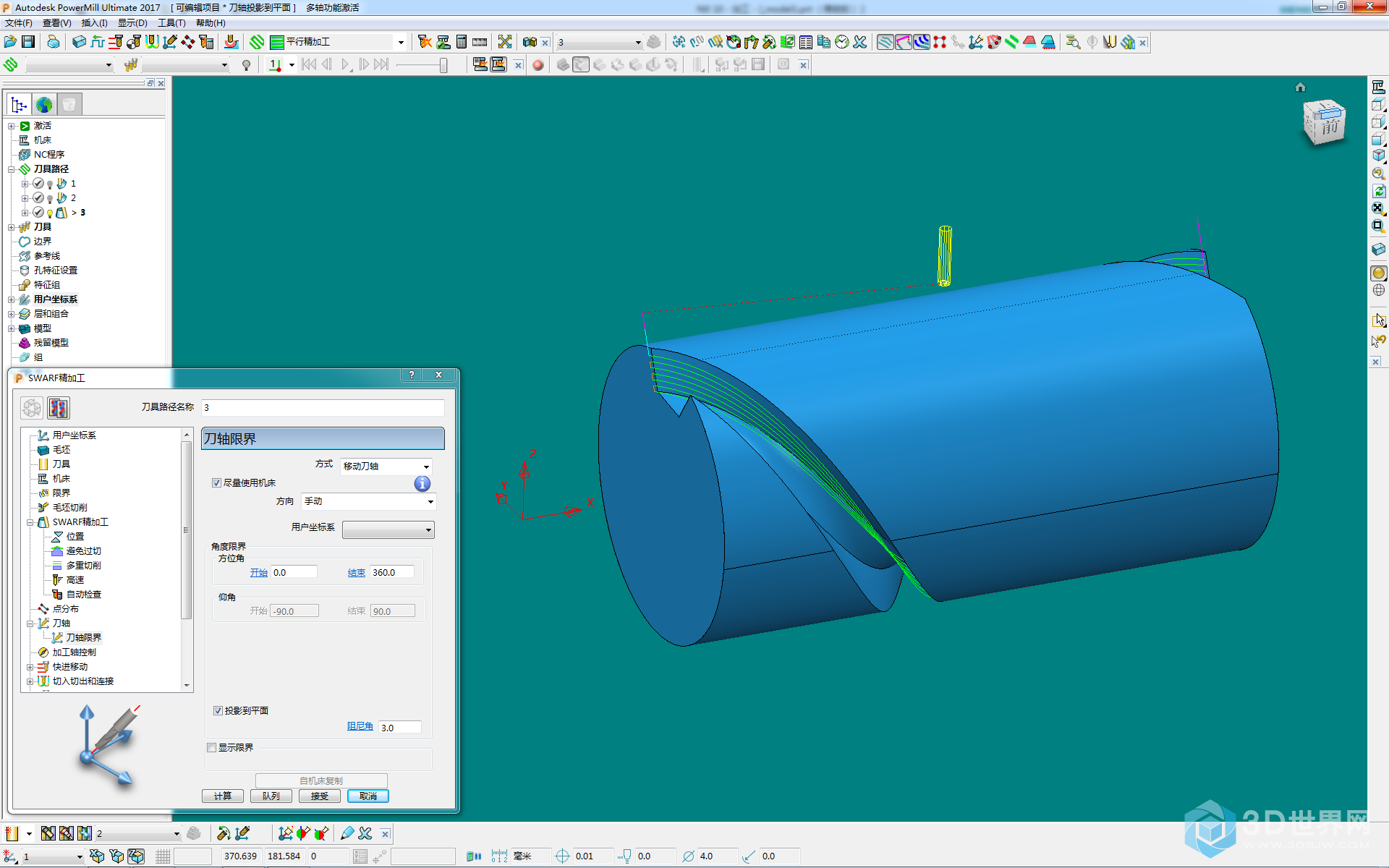Uncheck the 尽量使用机床 checkbox
This screenshot has width=1389, height=868.
point(216,482)
